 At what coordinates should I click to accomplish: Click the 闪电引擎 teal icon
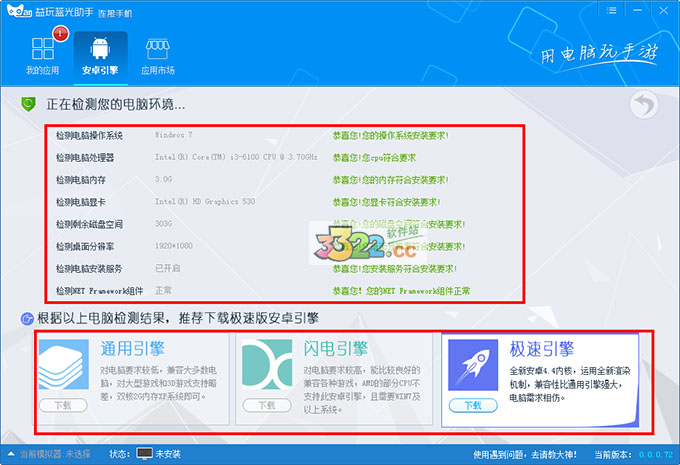[267, 364]
